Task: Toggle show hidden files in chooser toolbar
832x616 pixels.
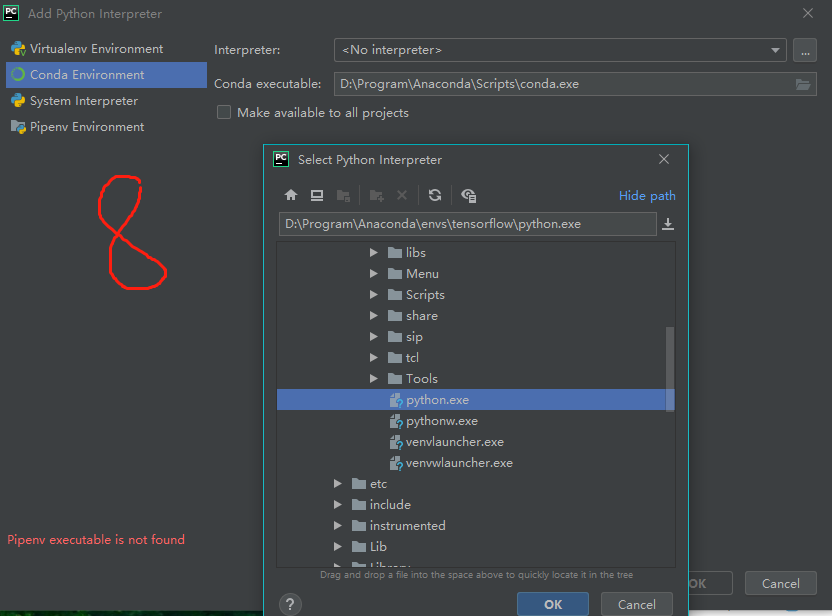Action: coord(468,195)
